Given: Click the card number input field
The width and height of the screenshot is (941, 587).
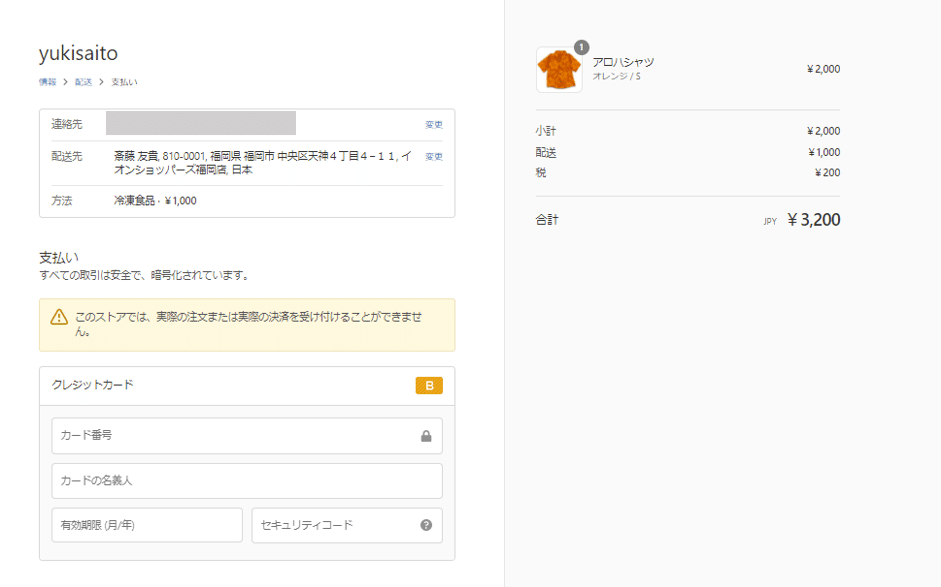Looking at the screenshot, I should [230, 436].
